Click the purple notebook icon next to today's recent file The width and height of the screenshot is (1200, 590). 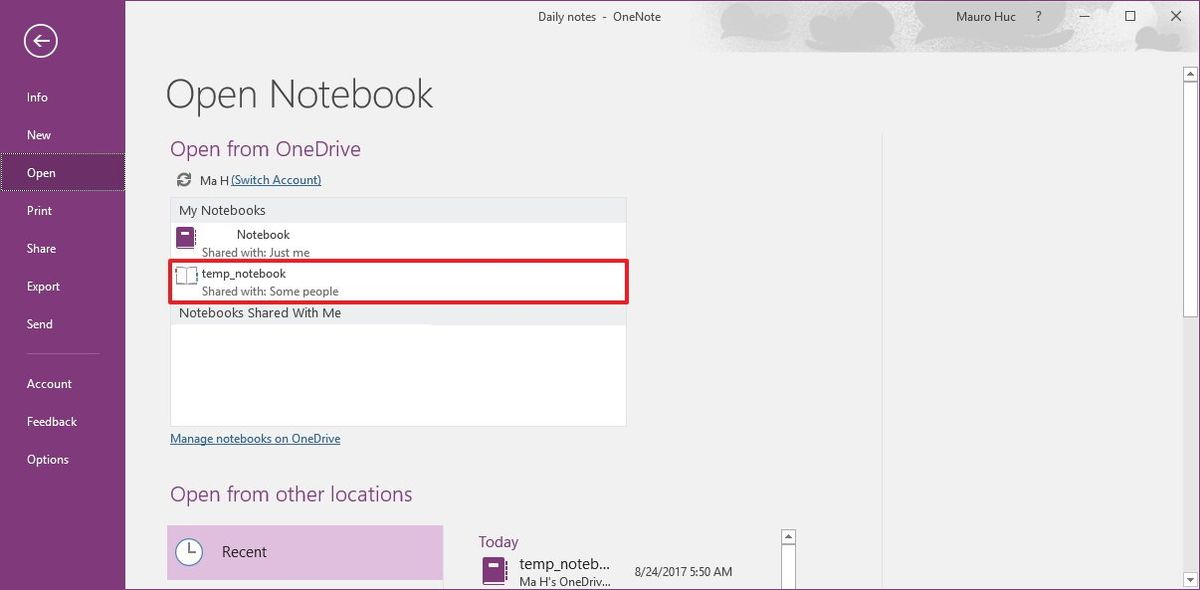493,570
